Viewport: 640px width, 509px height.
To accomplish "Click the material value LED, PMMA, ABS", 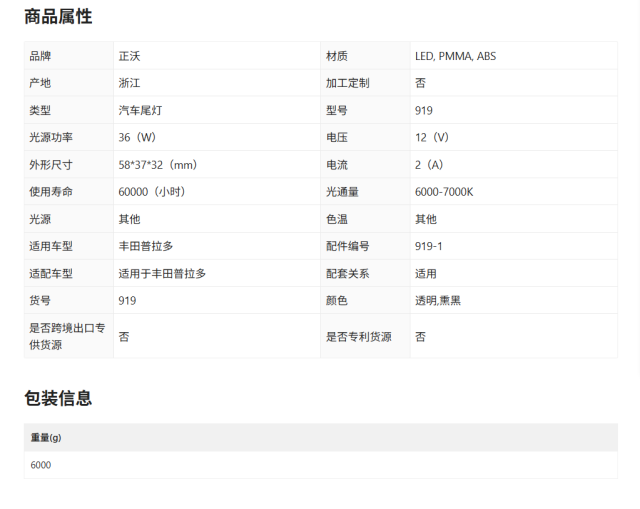I will [456, 56].
